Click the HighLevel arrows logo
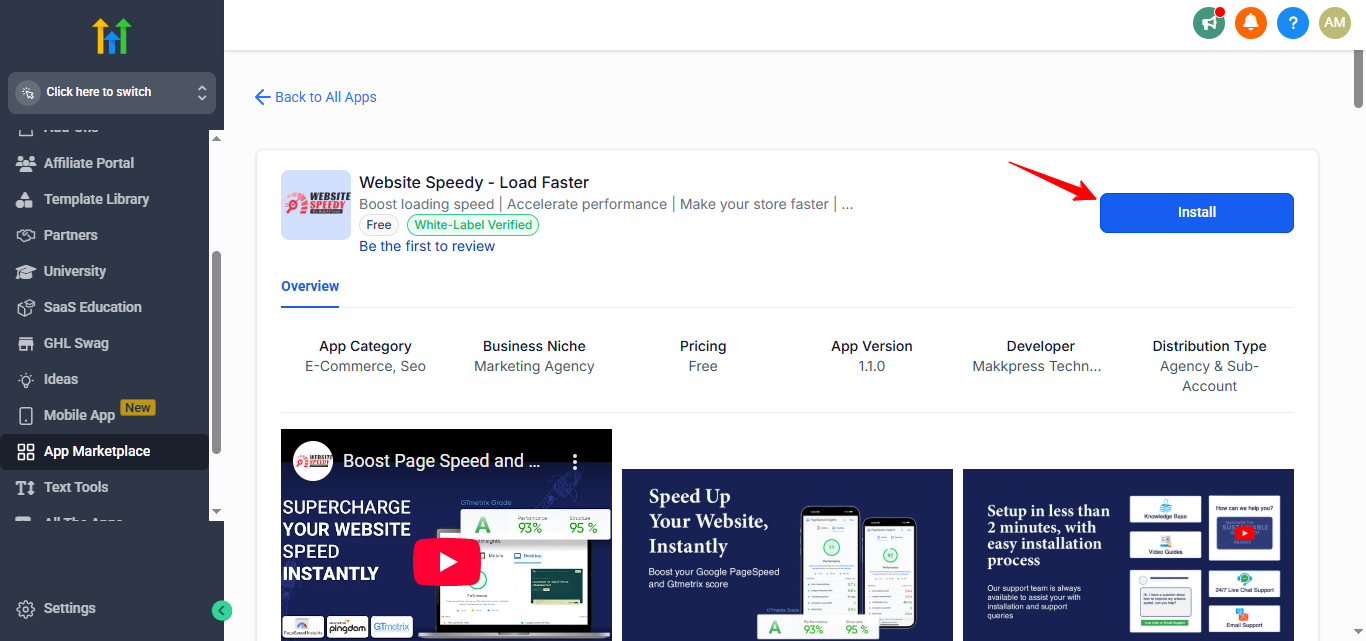Image resolution: width=1366 pixels, height=641 pixels. (112, 36)
